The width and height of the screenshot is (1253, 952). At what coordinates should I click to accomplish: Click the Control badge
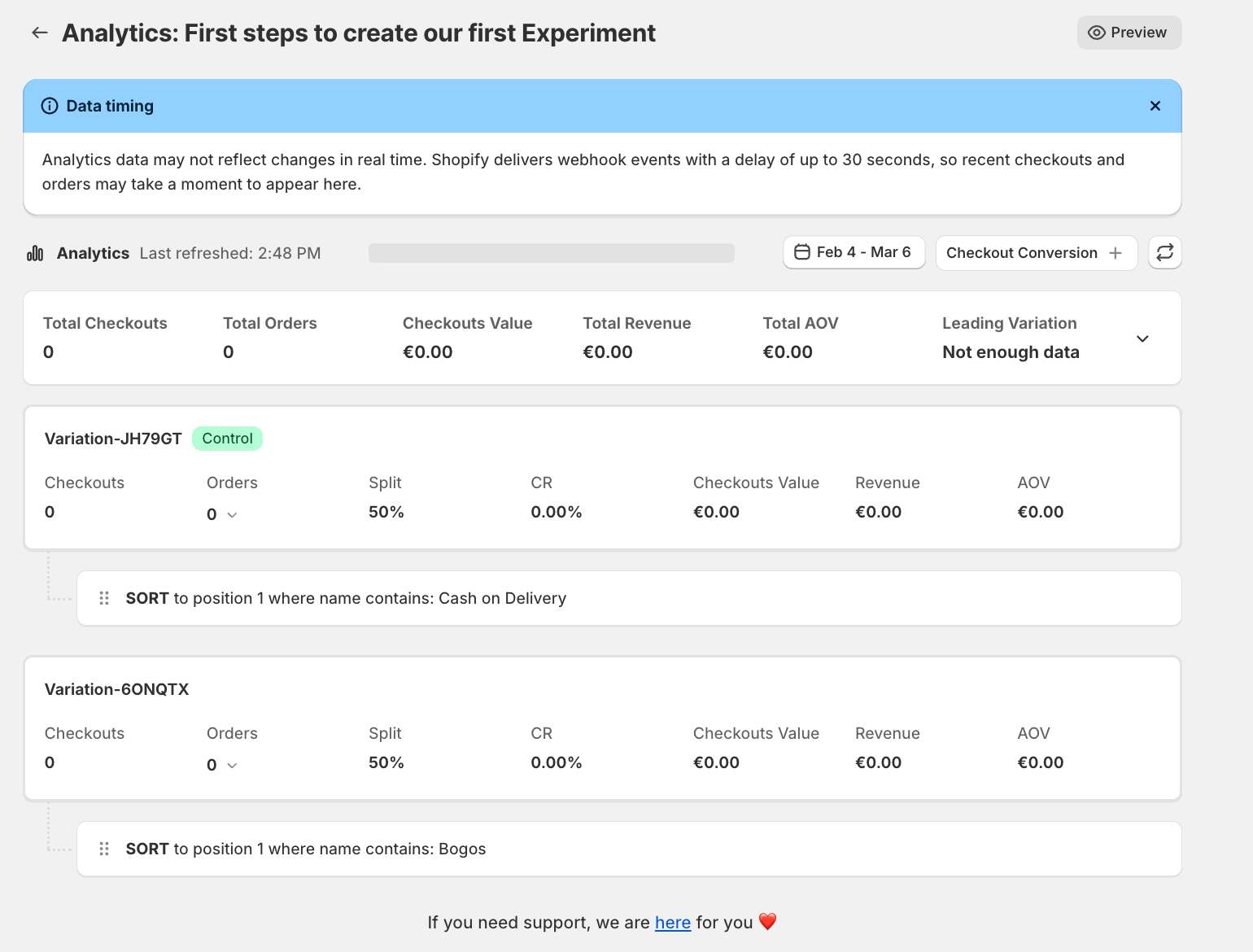pyautogui.click(x=227, y=439)
